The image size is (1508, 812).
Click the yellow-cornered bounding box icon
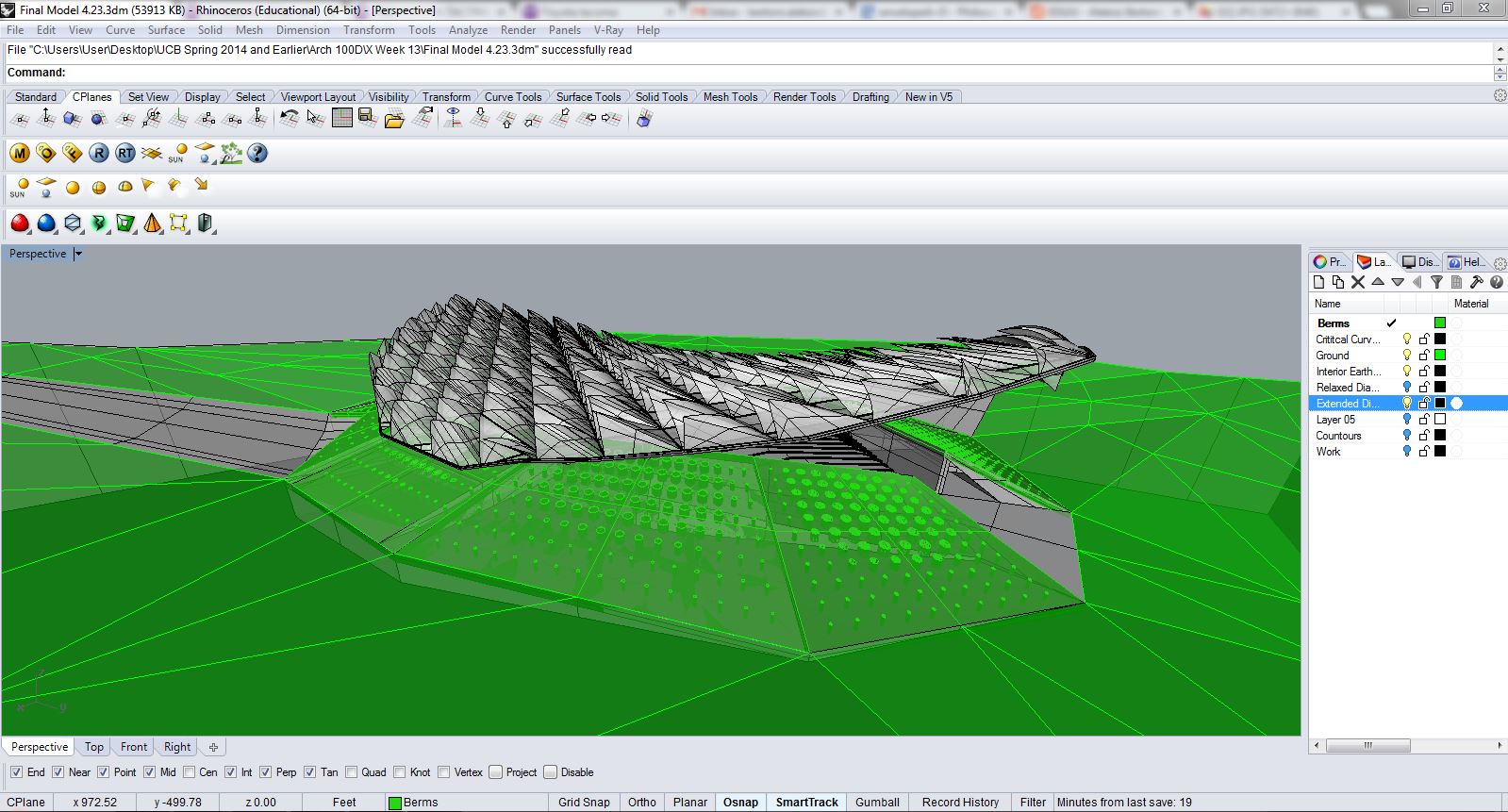click(178, 224)
